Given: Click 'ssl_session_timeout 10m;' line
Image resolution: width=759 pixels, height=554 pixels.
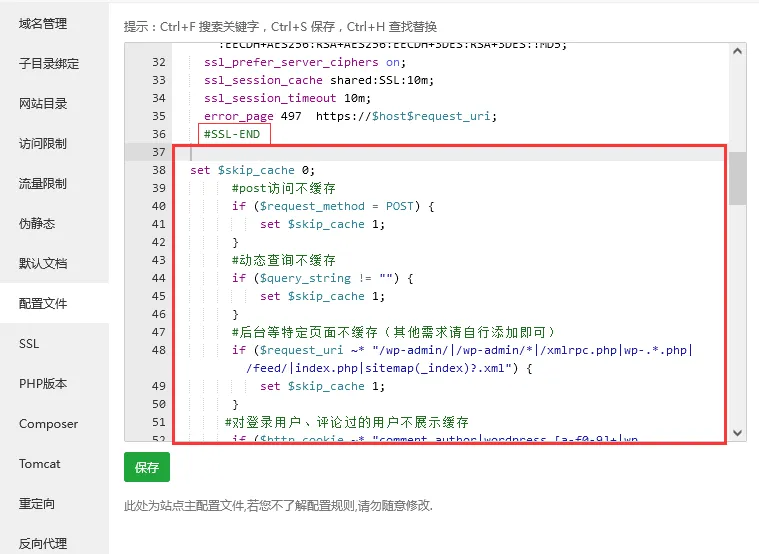Looking at the screenshot, I should (288, 98).
